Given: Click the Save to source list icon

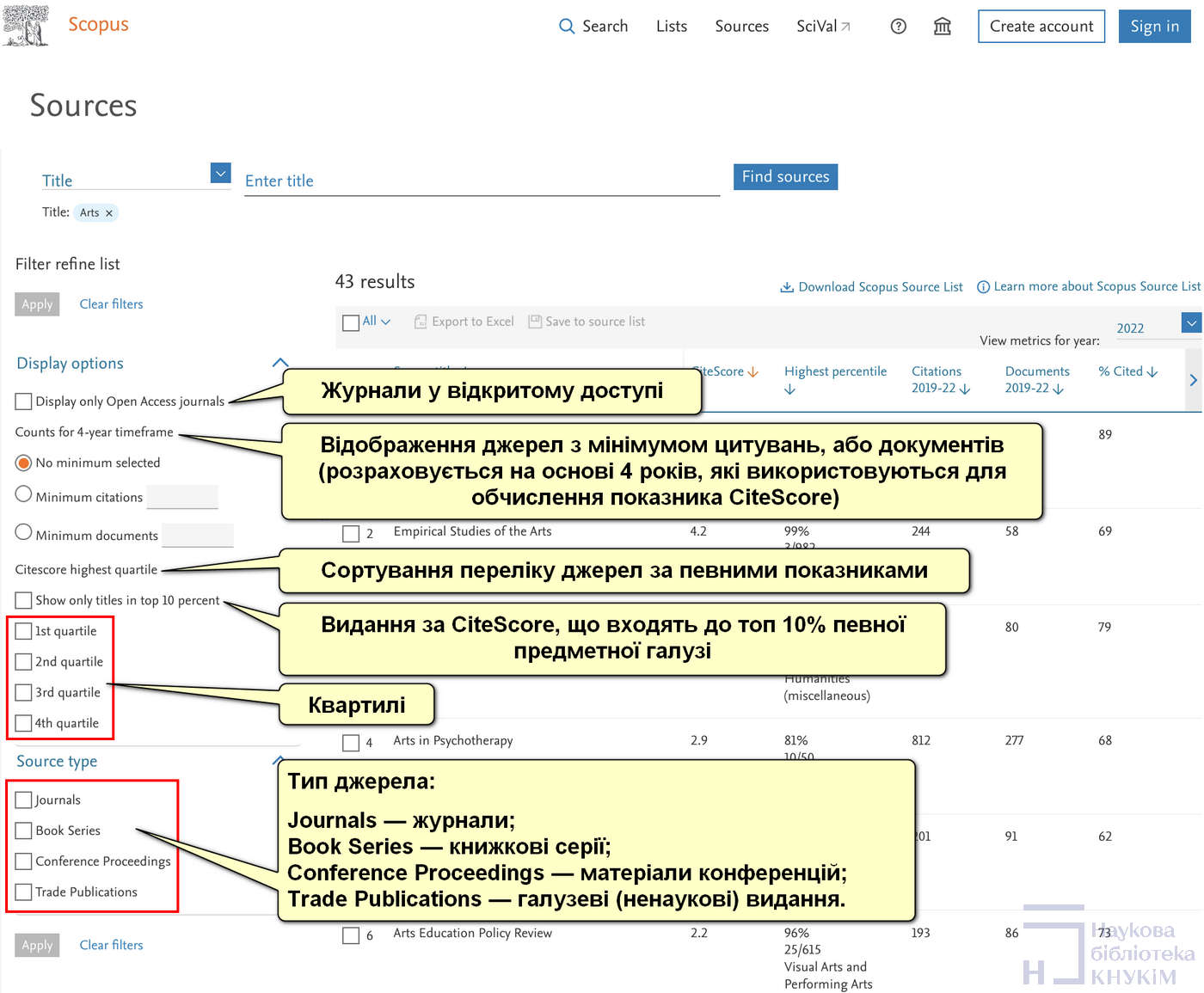Looking at the screenshot, I should click(535, 322).
